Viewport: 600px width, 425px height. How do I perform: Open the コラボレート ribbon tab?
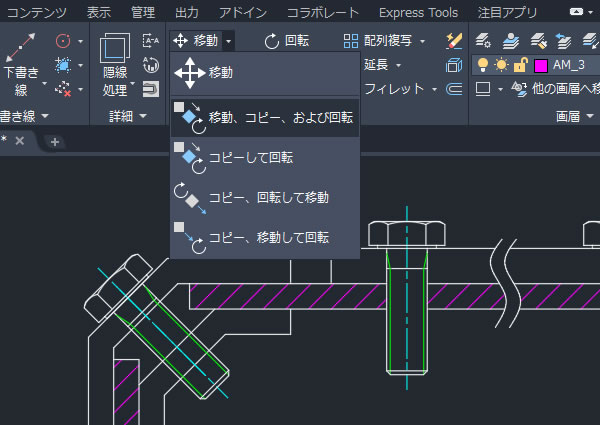(323, 13)
